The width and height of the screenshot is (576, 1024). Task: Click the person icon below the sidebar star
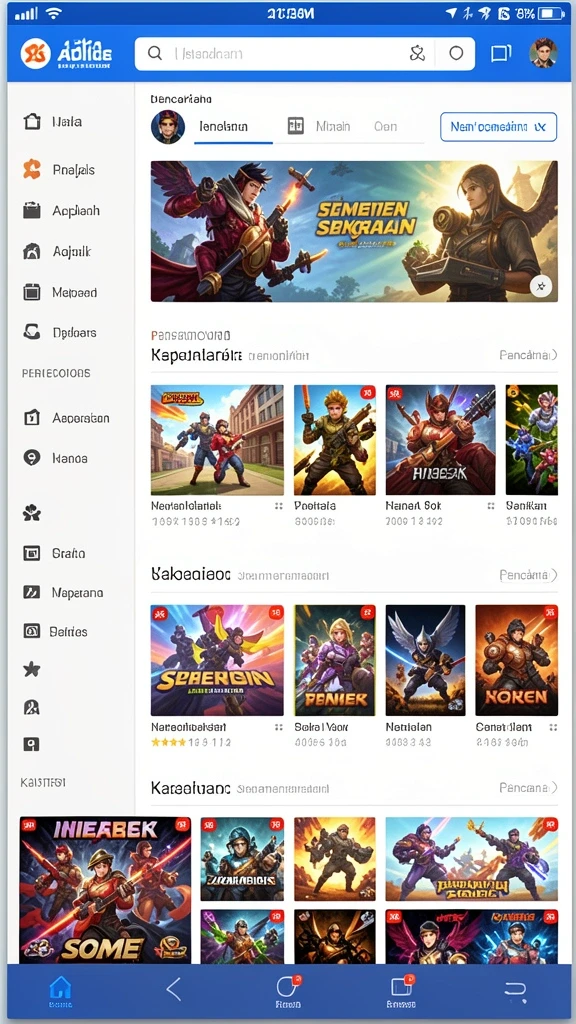click(31, 707)
